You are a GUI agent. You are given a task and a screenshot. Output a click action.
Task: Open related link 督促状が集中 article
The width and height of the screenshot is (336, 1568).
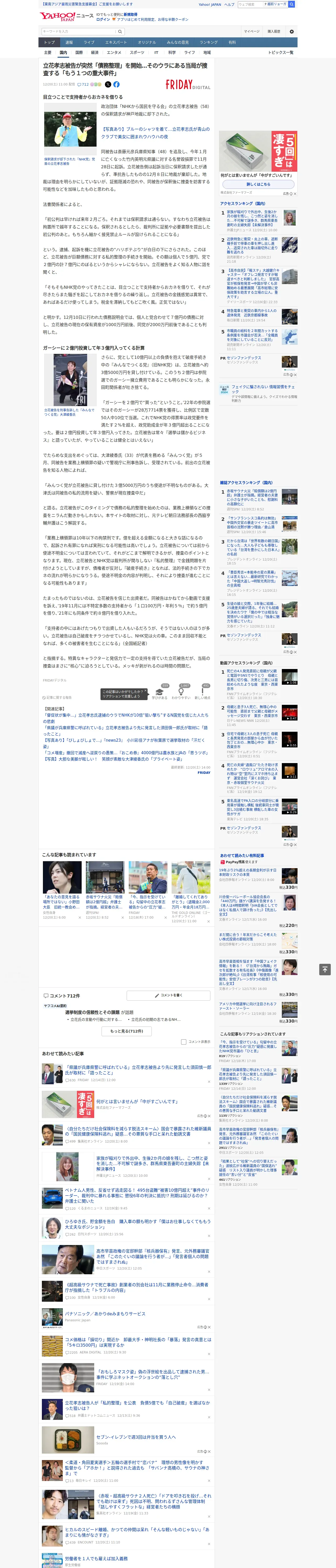pyautogui.click(x=126, y=718)
